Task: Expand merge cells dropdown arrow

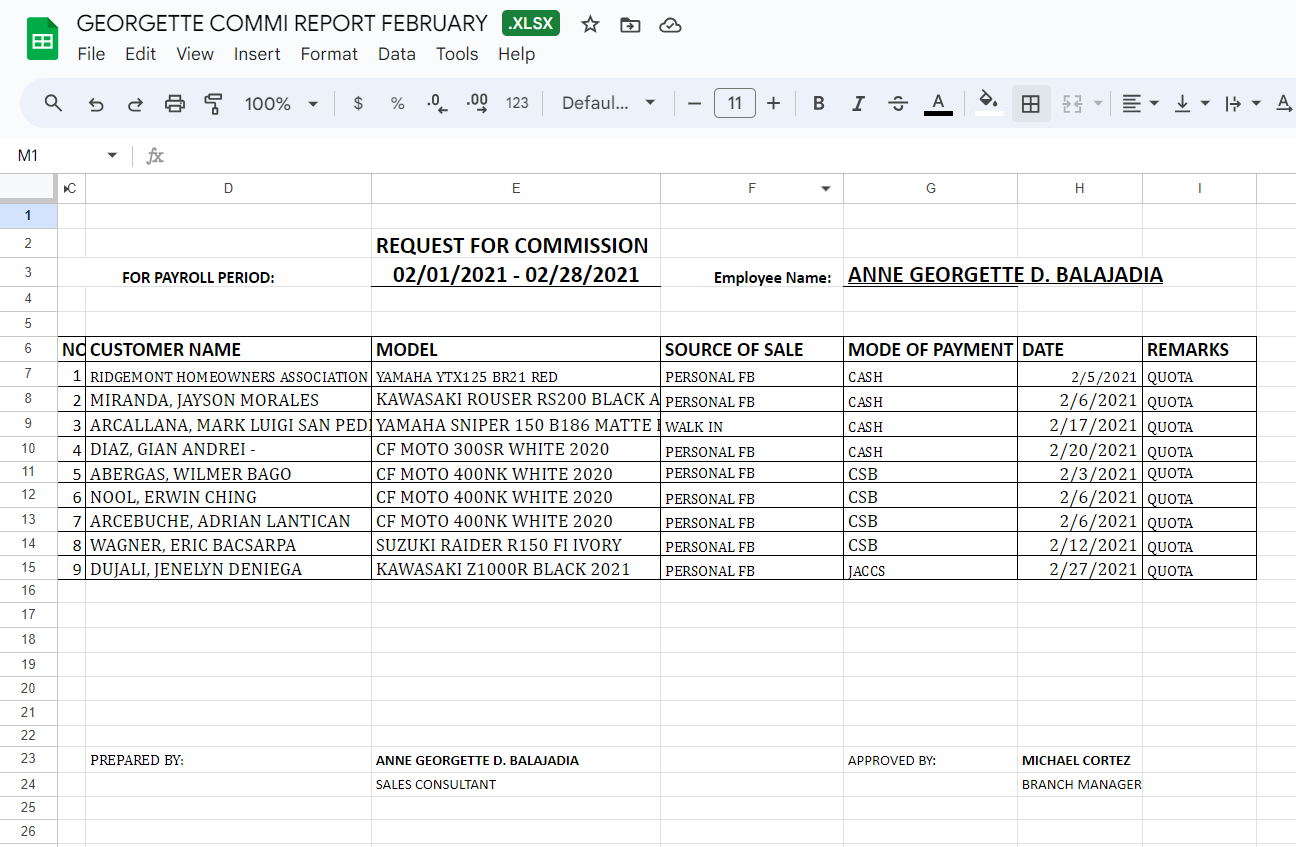Action: [x=1098, y=103]
